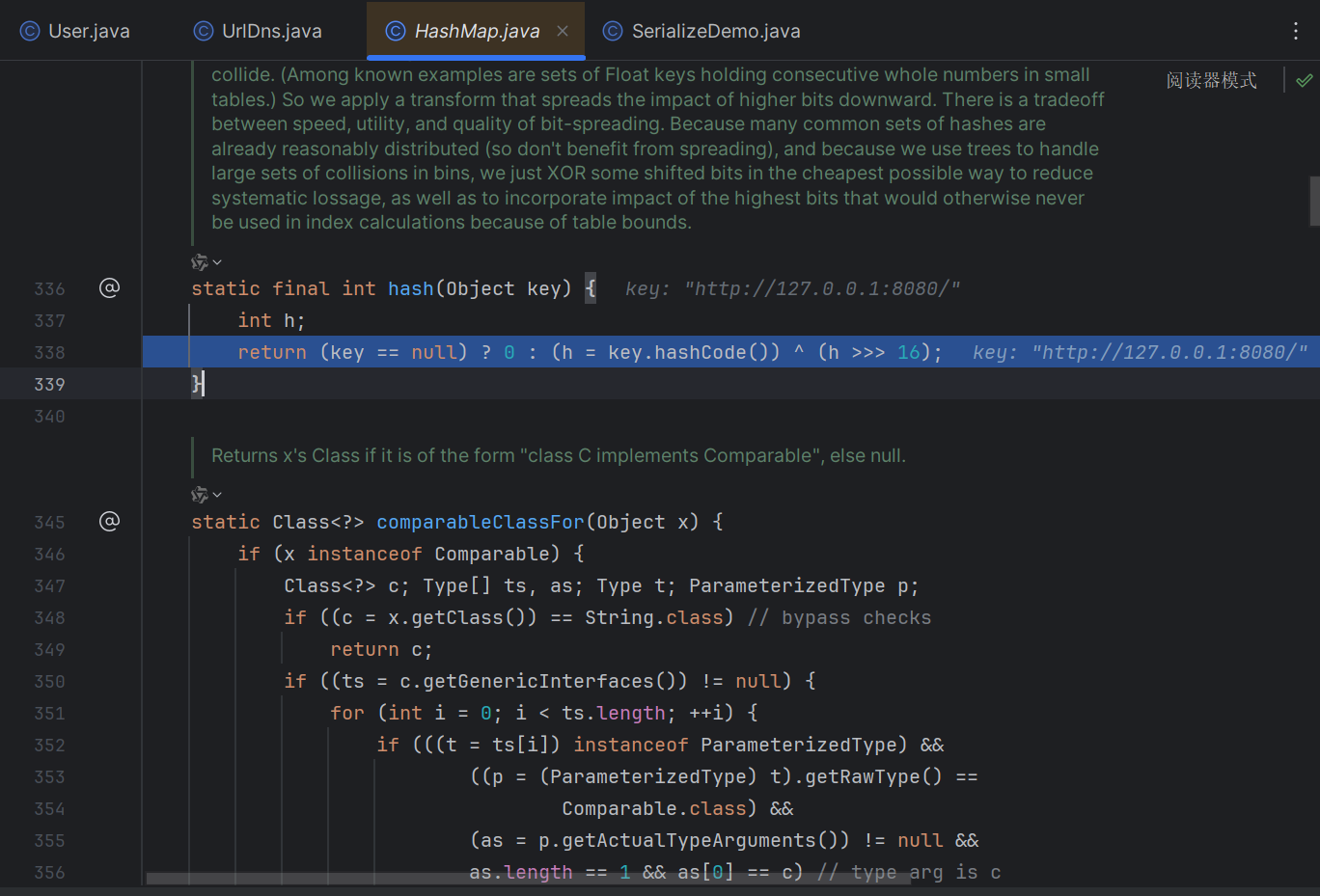Image resolution: width=1320 pixels, height=896 pixels.
Task: Switch to the UrlDns.java tab
Action: tap(271, 31)
